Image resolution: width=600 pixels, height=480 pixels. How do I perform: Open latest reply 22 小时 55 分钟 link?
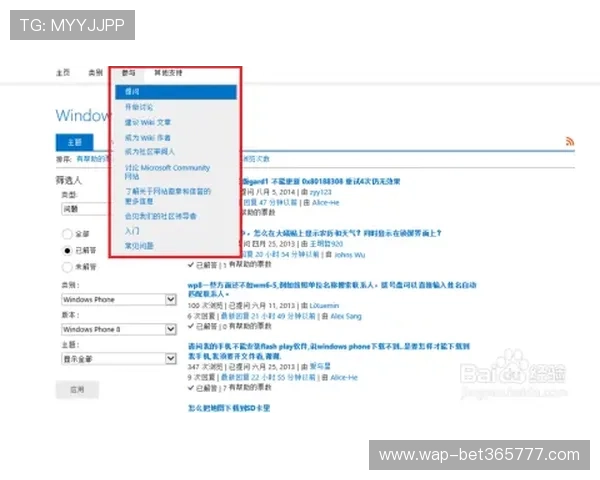268,377
